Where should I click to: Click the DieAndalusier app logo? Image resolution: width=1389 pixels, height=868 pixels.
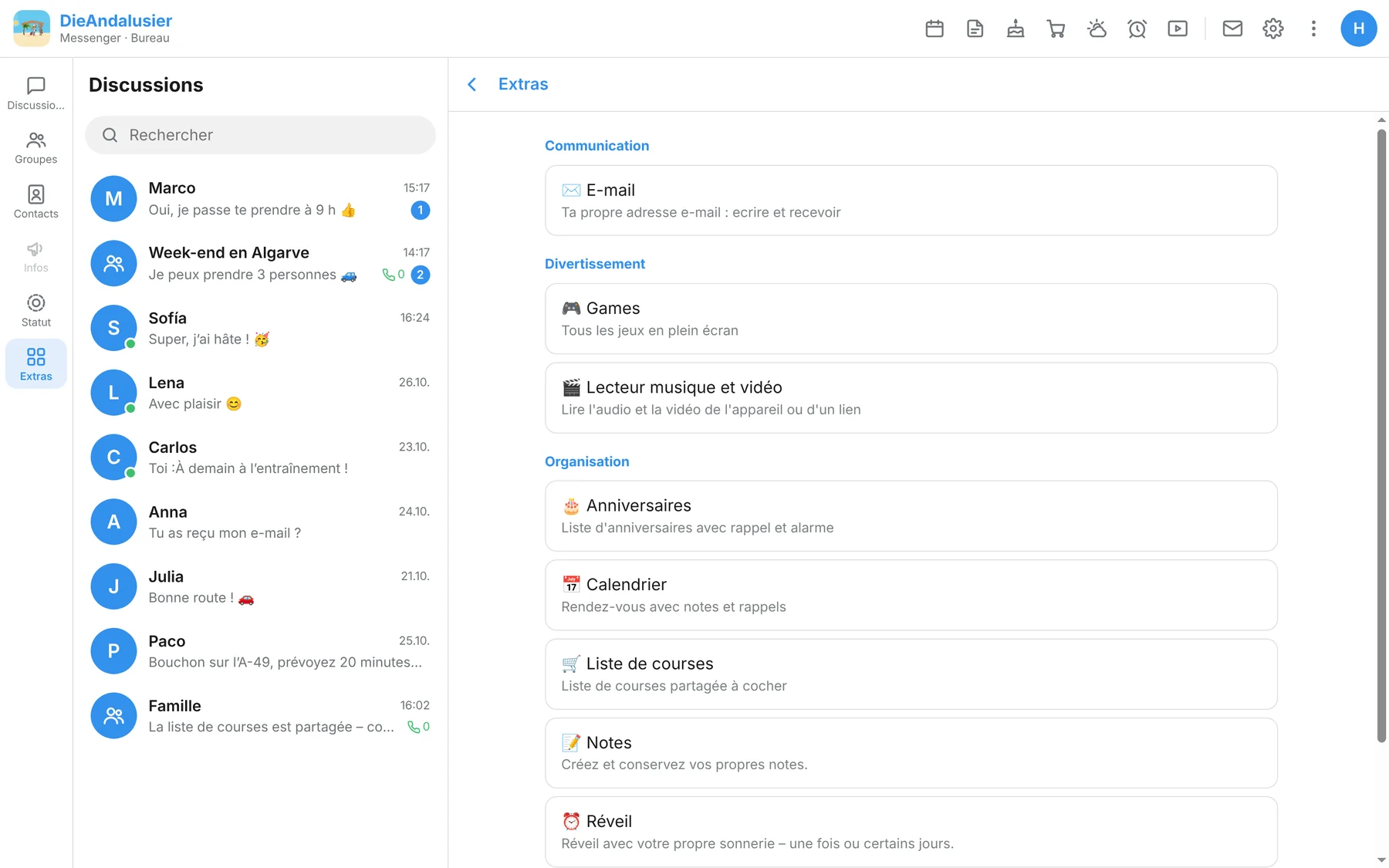(x=32, y=29)
